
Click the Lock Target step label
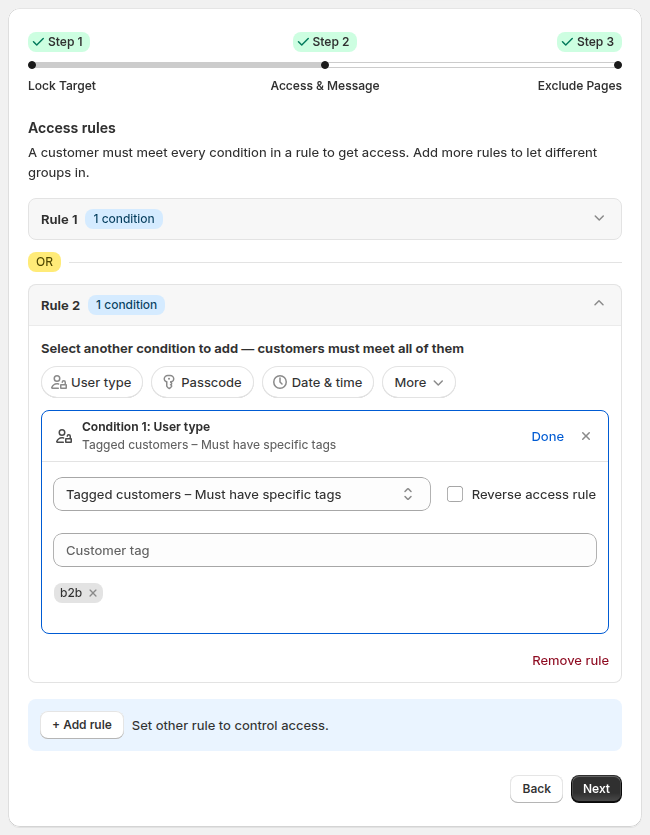[x=62, y=86]
